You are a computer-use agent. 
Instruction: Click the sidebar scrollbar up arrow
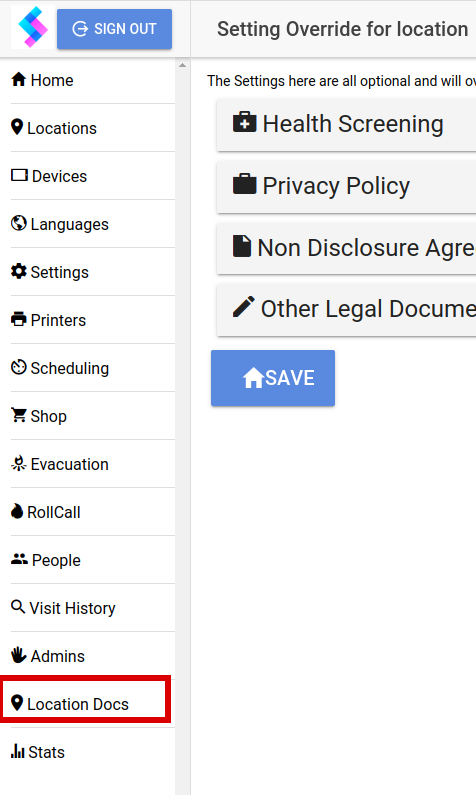(x=182, y=65)
